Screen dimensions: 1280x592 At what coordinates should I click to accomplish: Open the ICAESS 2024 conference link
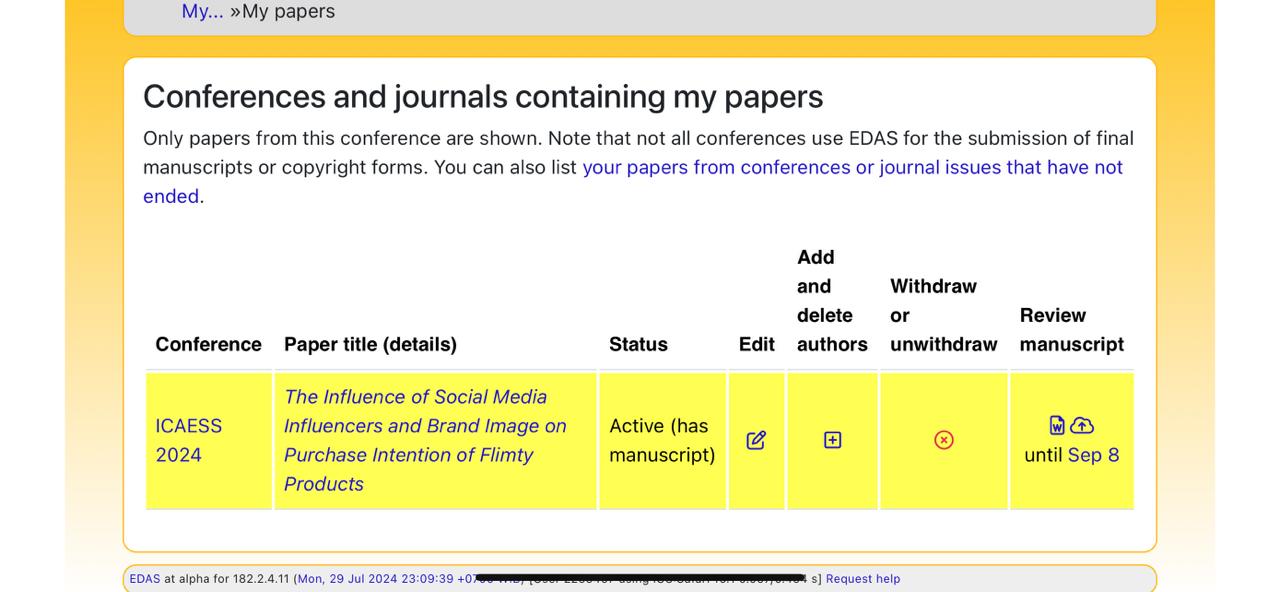(188, 440)
